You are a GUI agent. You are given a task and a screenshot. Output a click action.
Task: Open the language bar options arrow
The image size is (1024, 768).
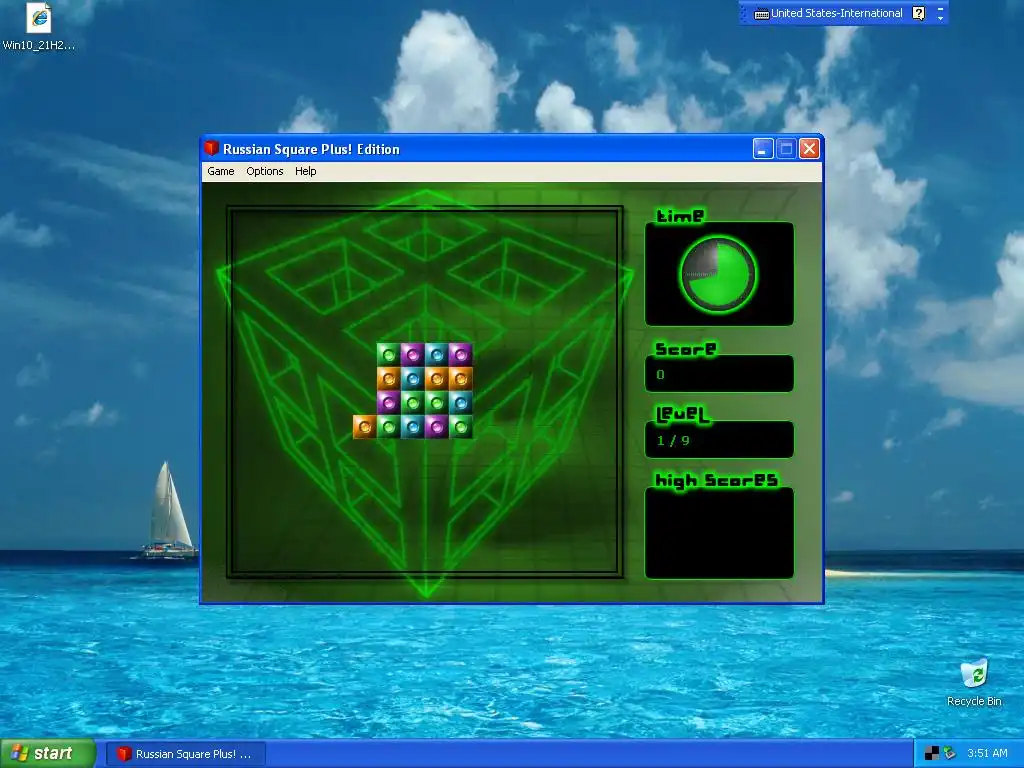940,18
